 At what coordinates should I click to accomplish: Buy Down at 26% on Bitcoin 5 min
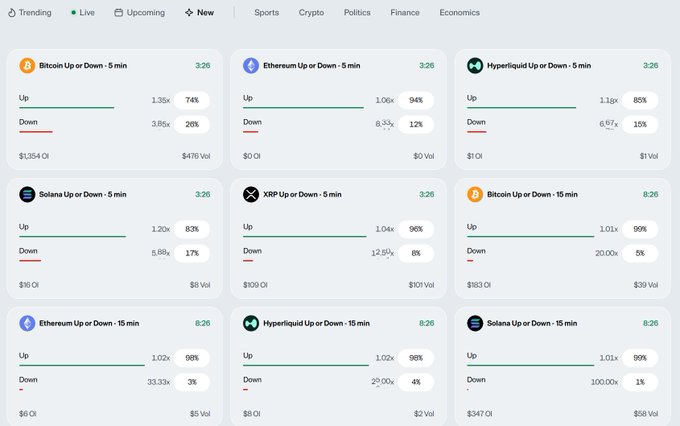point(192,124)
